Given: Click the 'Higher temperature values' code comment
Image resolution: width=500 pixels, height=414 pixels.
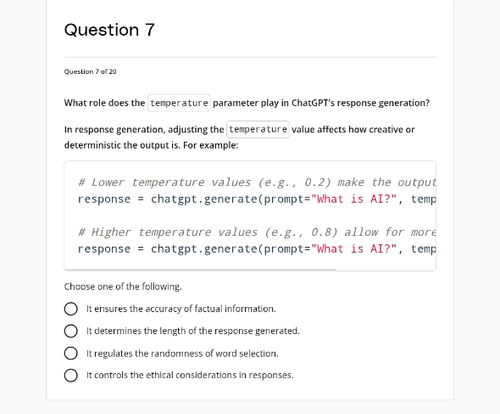Looking at the screenshot, I should coord(257,232).
